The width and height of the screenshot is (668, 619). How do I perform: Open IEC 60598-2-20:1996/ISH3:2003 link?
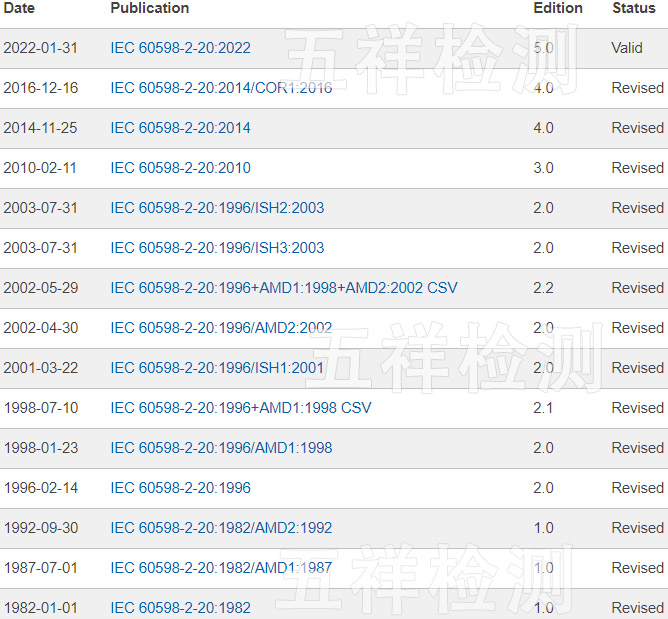(217, 248)
